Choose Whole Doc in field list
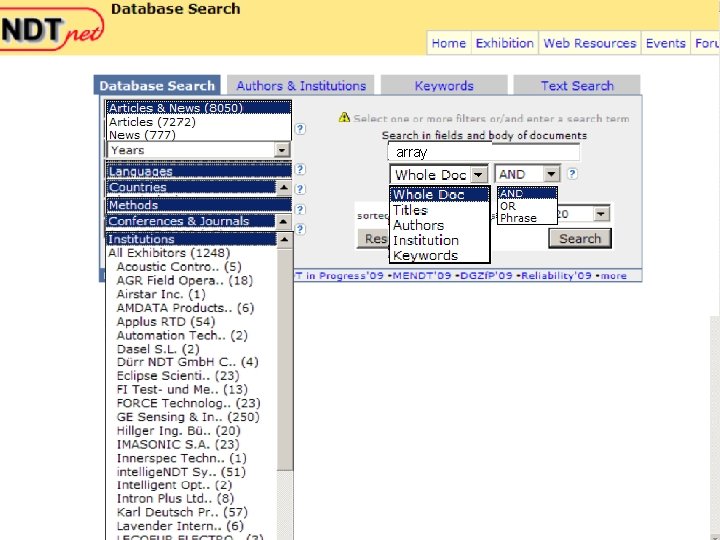Viewport: 720px width, 540px height. tap(439, 195)
